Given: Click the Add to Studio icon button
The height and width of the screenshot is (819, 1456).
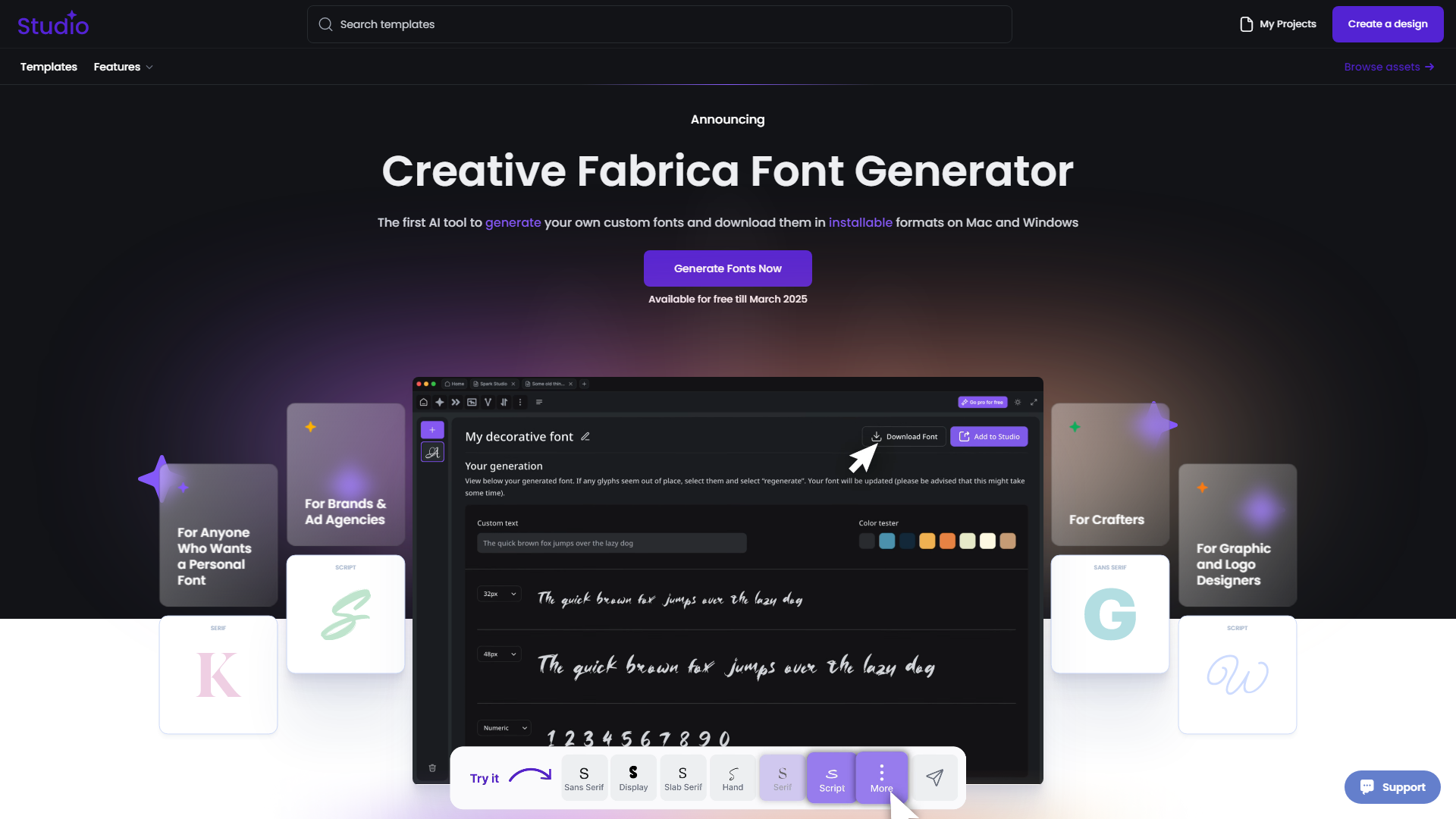Looking at the screenshot, I should tap(963, 436).
